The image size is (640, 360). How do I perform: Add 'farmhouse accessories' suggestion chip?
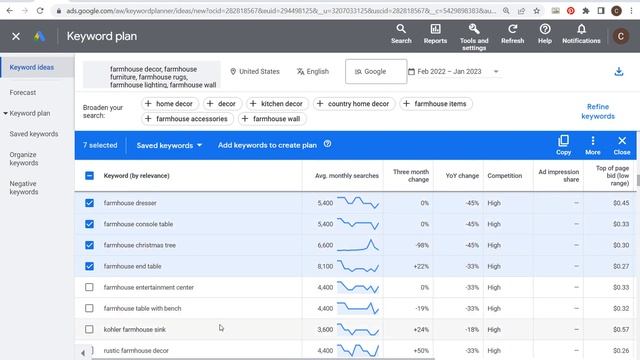[187, 119]
